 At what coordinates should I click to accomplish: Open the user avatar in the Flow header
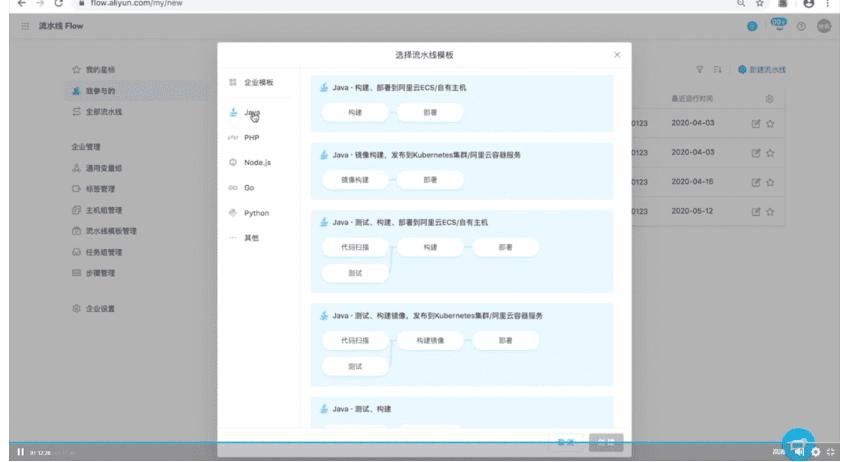point(824,26)
